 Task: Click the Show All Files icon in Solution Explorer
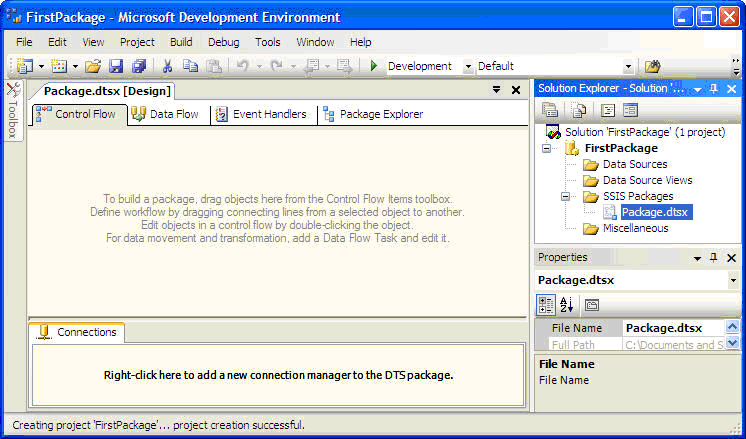(579, 110)
